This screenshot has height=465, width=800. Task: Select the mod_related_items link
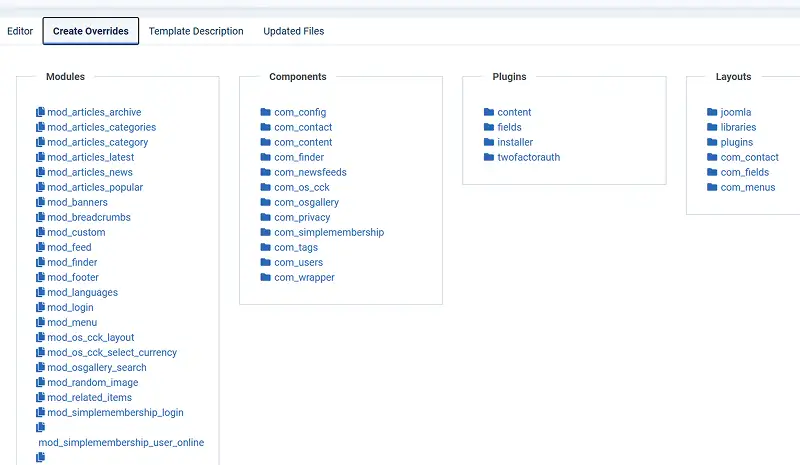pos(89,397)
